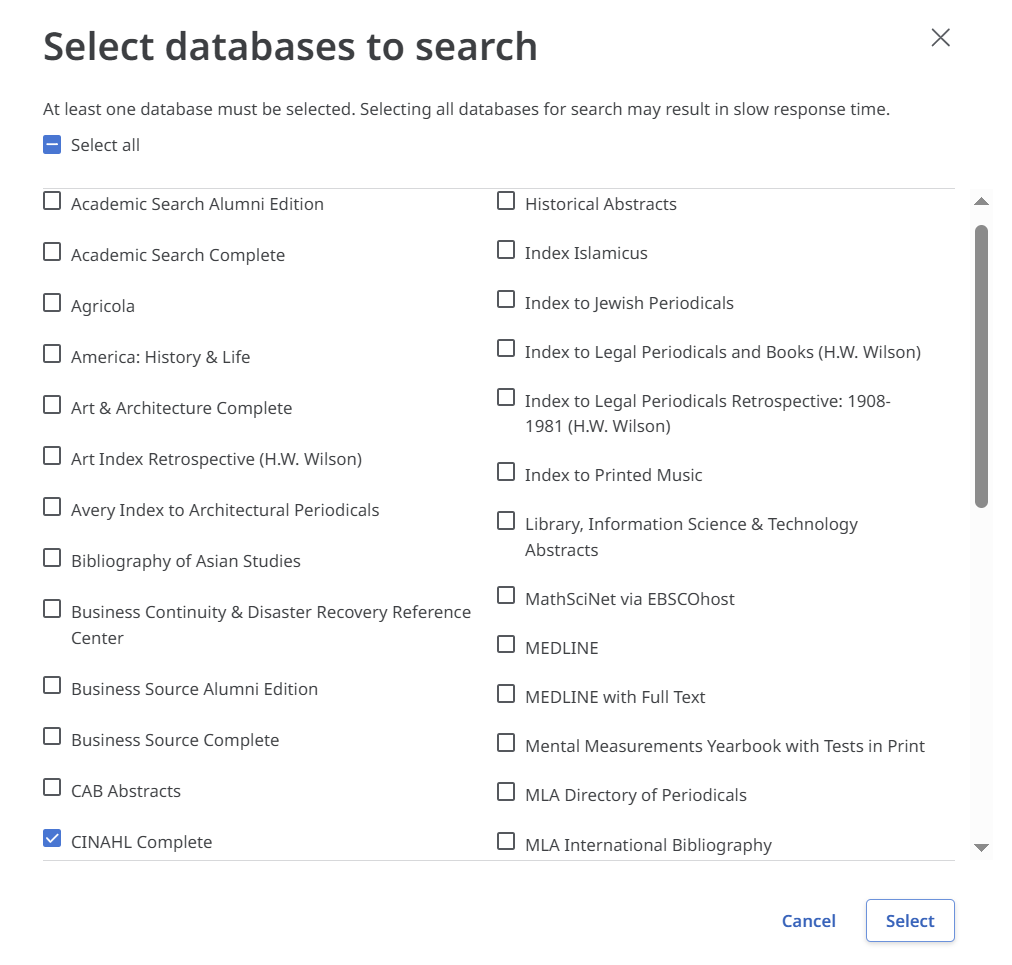Select MathSciNet via EBSCOhost checkbox

[506, 597]
